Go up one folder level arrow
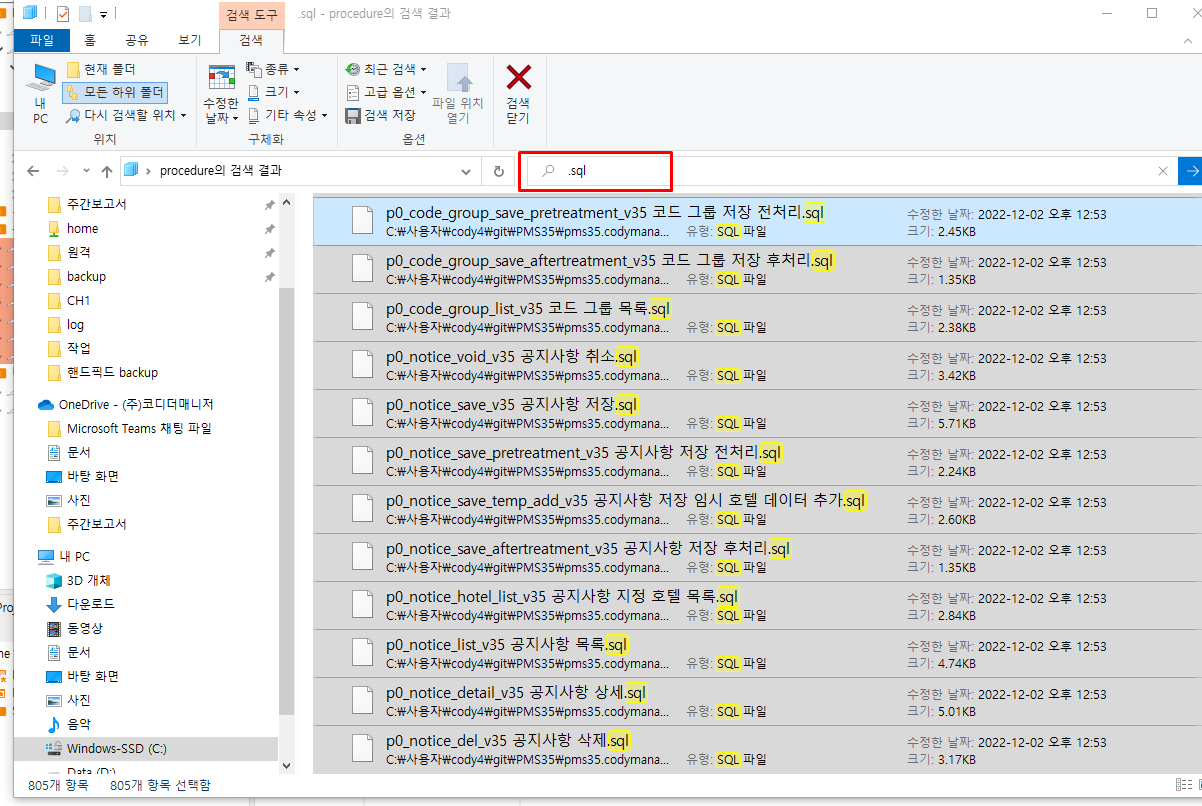1202x806 pixels. [x=107, y=171]
